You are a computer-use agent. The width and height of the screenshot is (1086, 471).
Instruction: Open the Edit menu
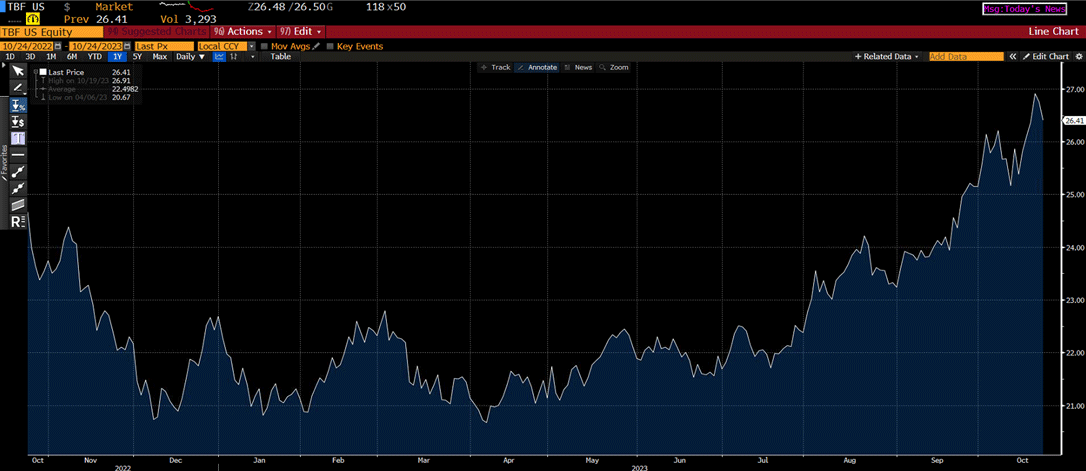(x=301, y=32)
